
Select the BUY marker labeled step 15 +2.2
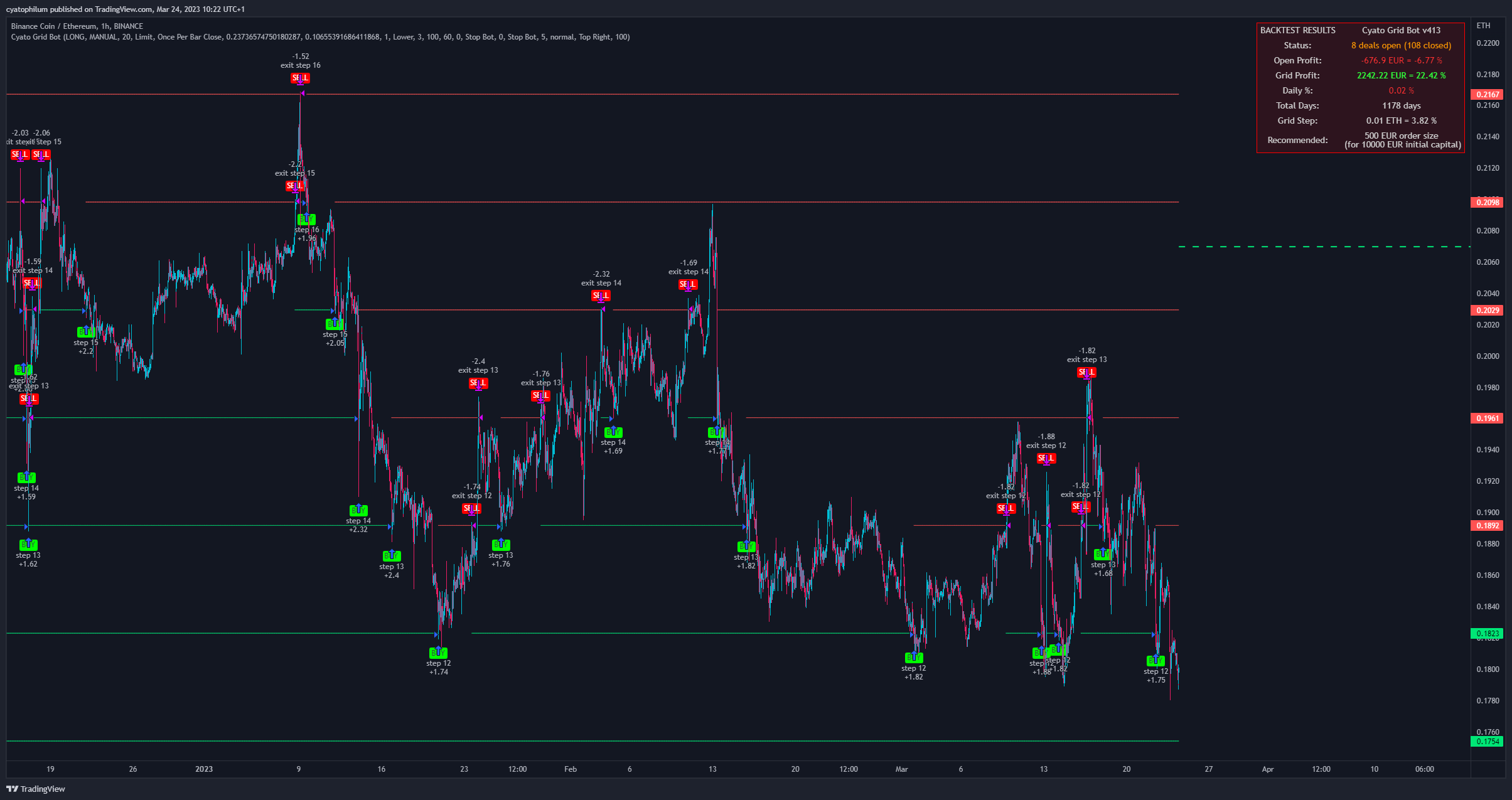pos(86,331)
